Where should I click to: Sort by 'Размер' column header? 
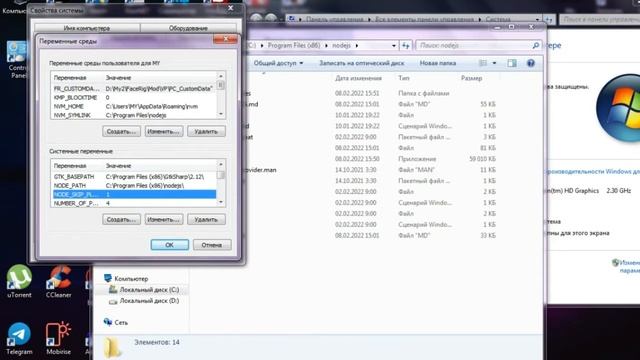[x=471, y=78]
